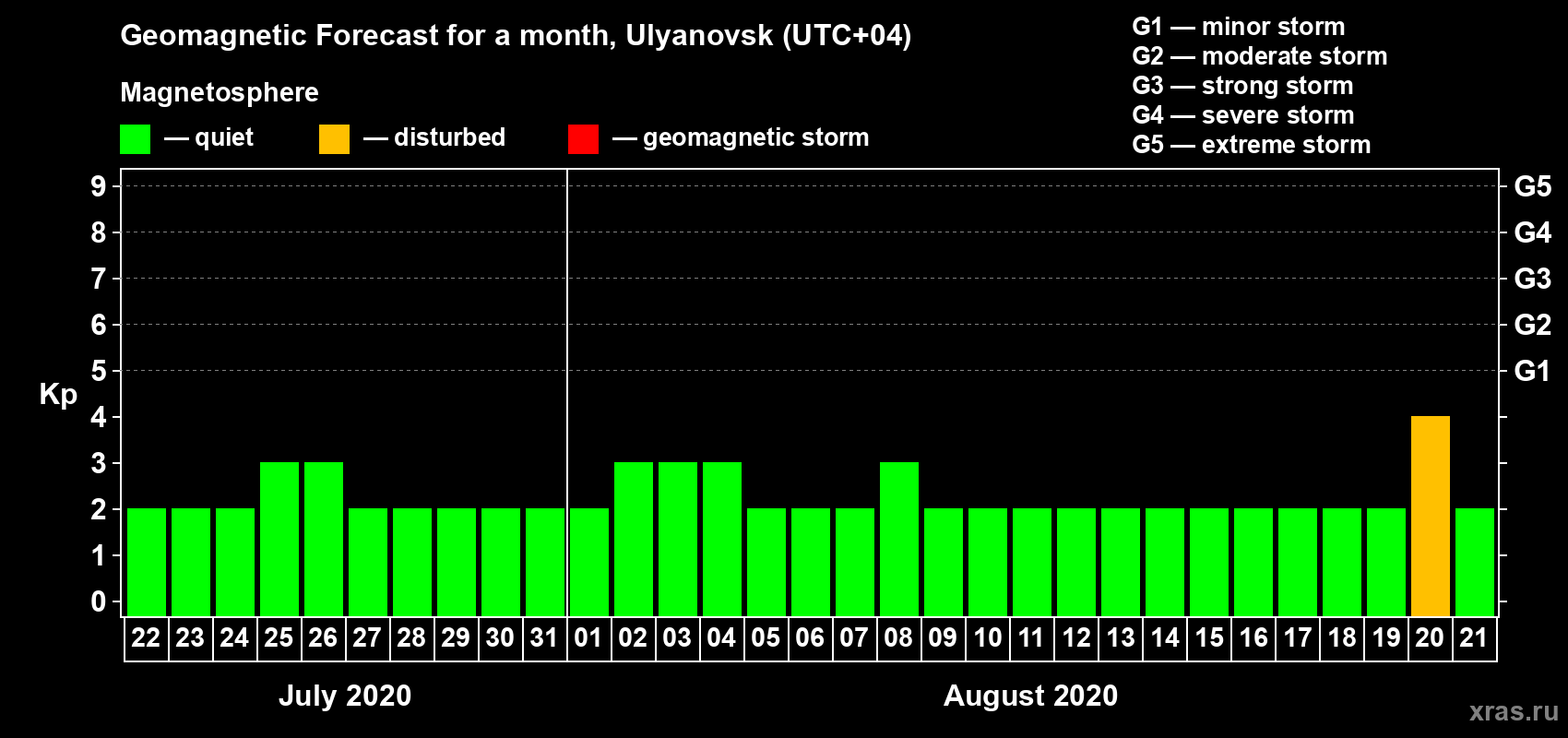Click date label 21 on x-axis

[1474, 637]
